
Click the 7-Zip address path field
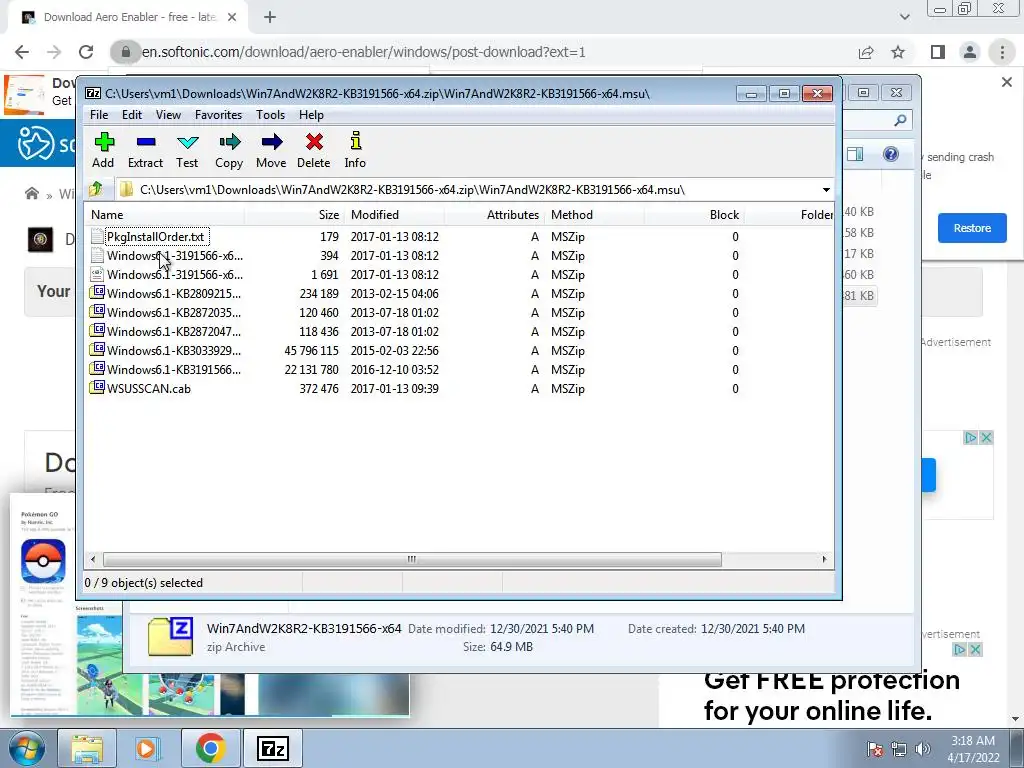coord(467,190)
